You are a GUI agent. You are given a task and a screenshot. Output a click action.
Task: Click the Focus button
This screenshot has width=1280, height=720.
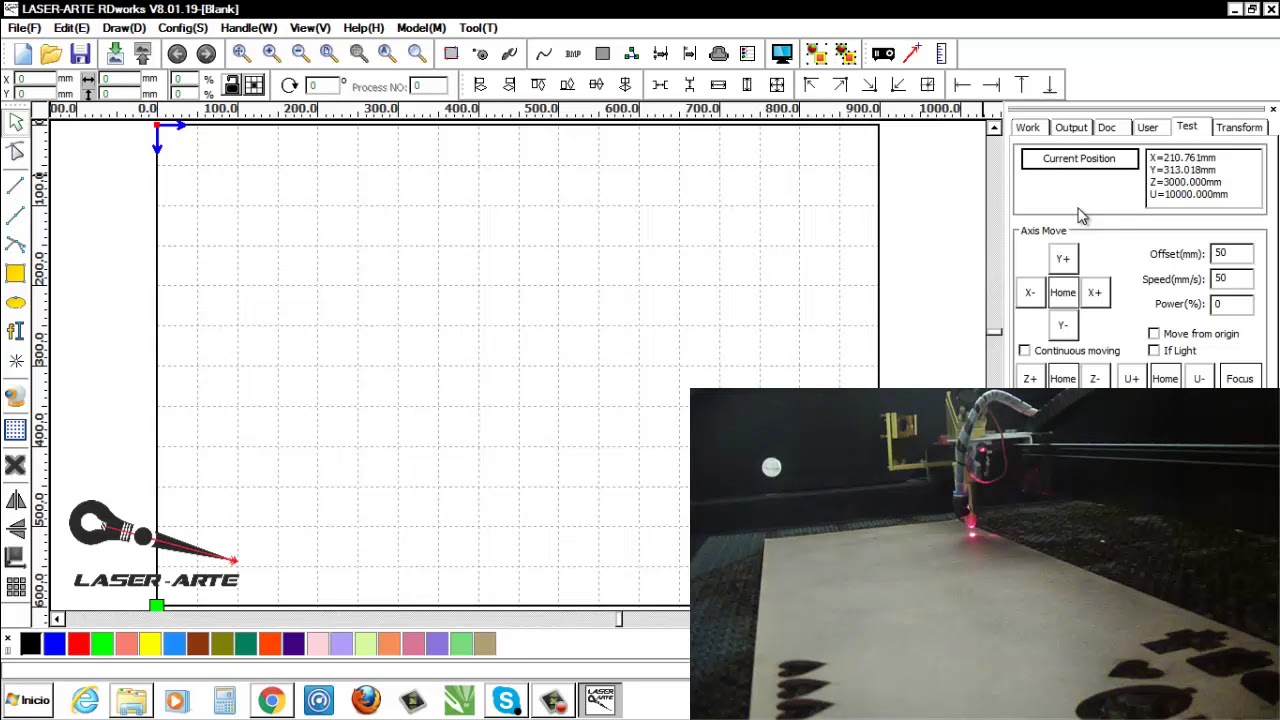(1240, 379)
